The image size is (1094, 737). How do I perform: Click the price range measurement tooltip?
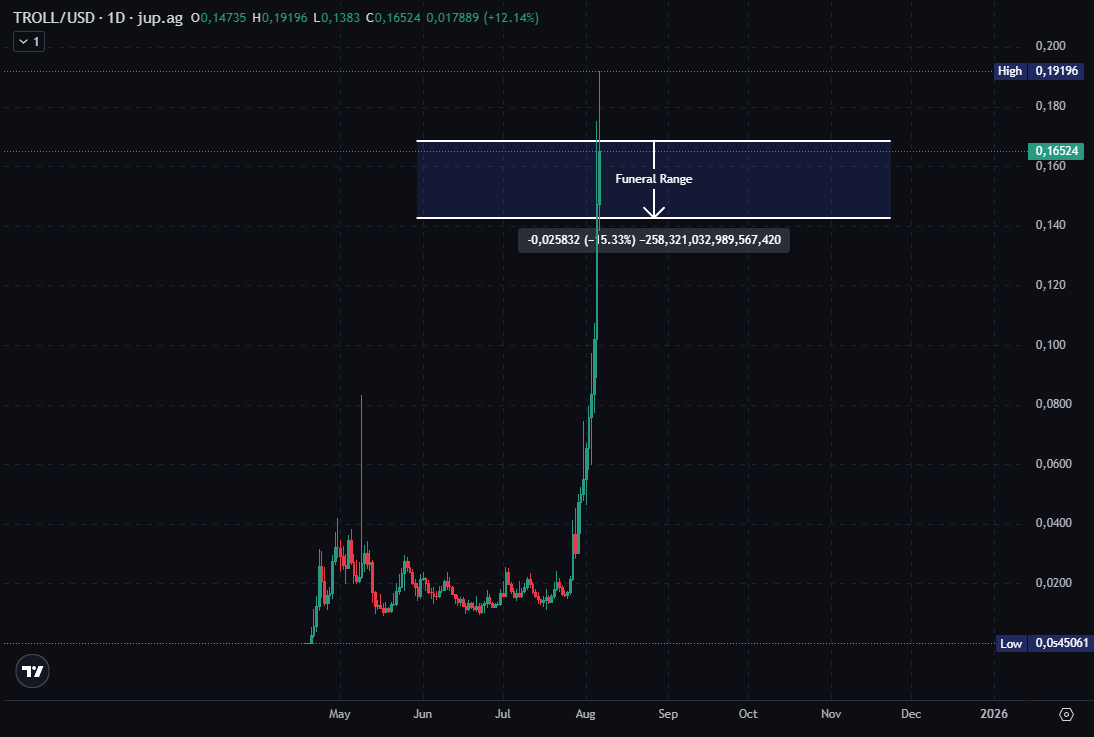[x=654, y=240]
